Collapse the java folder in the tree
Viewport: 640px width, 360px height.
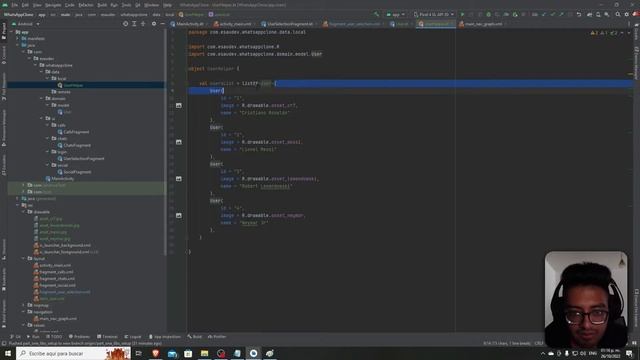pyautogui.click(x=18, y=45)
